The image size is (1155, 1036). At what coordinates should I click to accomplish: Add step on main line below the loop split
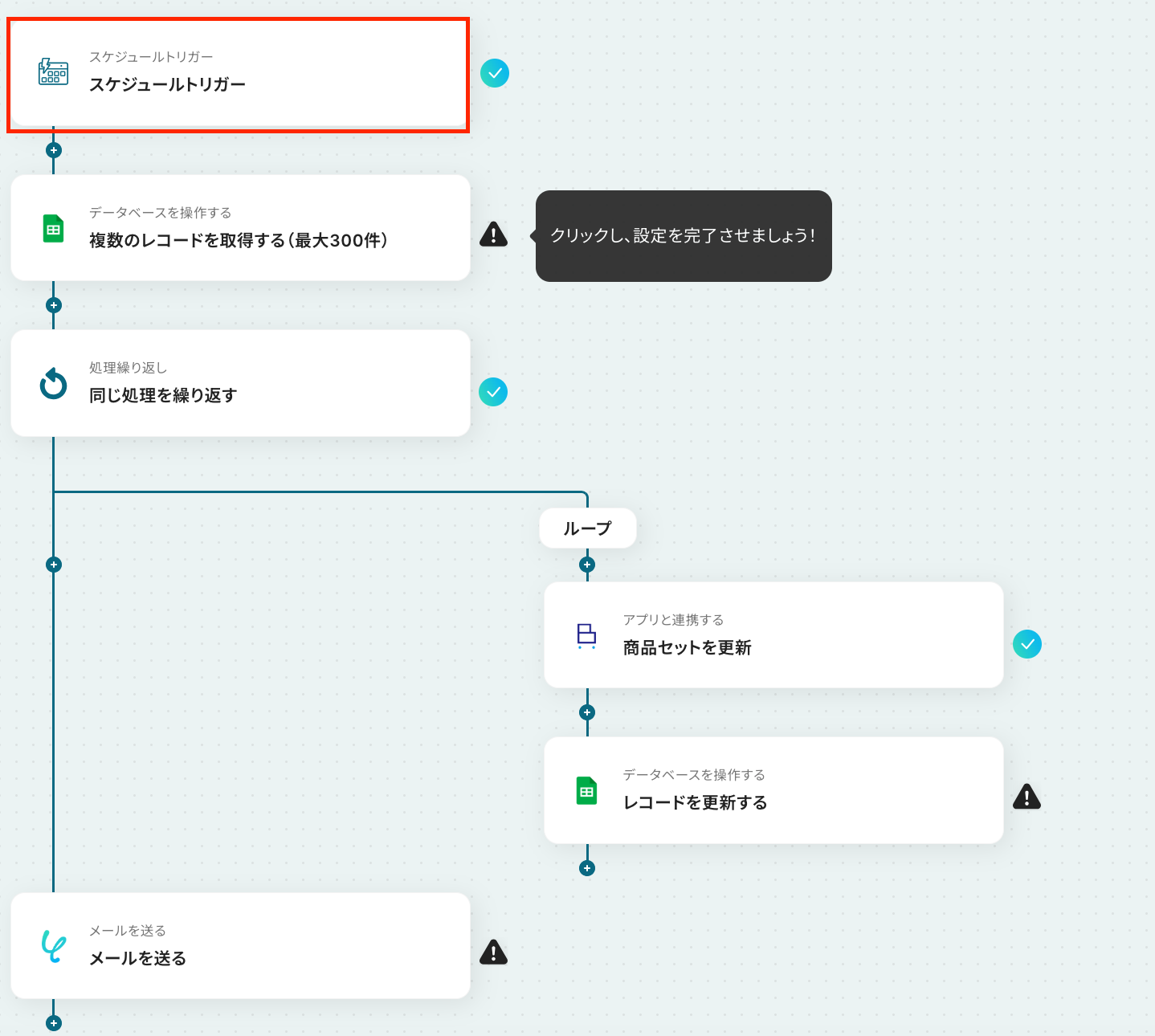pyautogui.click(x=54, y=565)
